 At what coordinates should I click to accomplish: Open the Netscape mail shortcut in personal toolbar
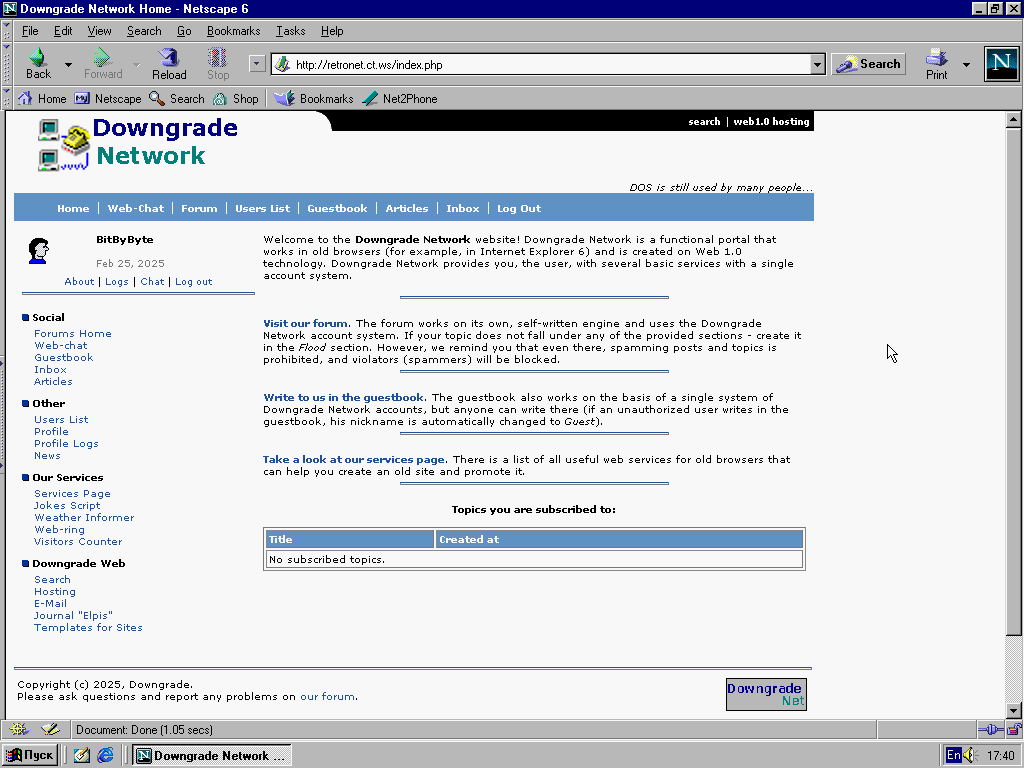click(108, 99)
